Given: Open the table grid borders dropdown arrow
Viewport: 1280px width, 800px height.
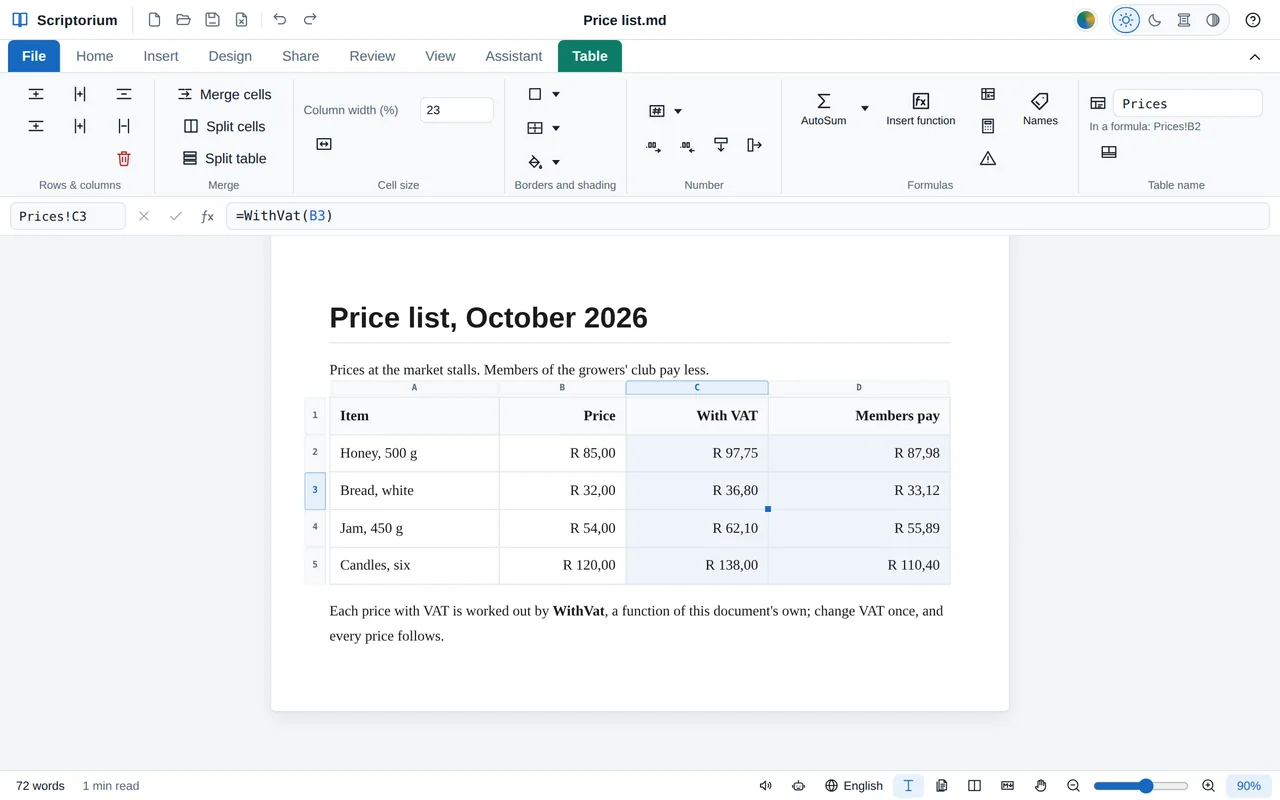Looking at the screenshot, I should tap(556, 128).
